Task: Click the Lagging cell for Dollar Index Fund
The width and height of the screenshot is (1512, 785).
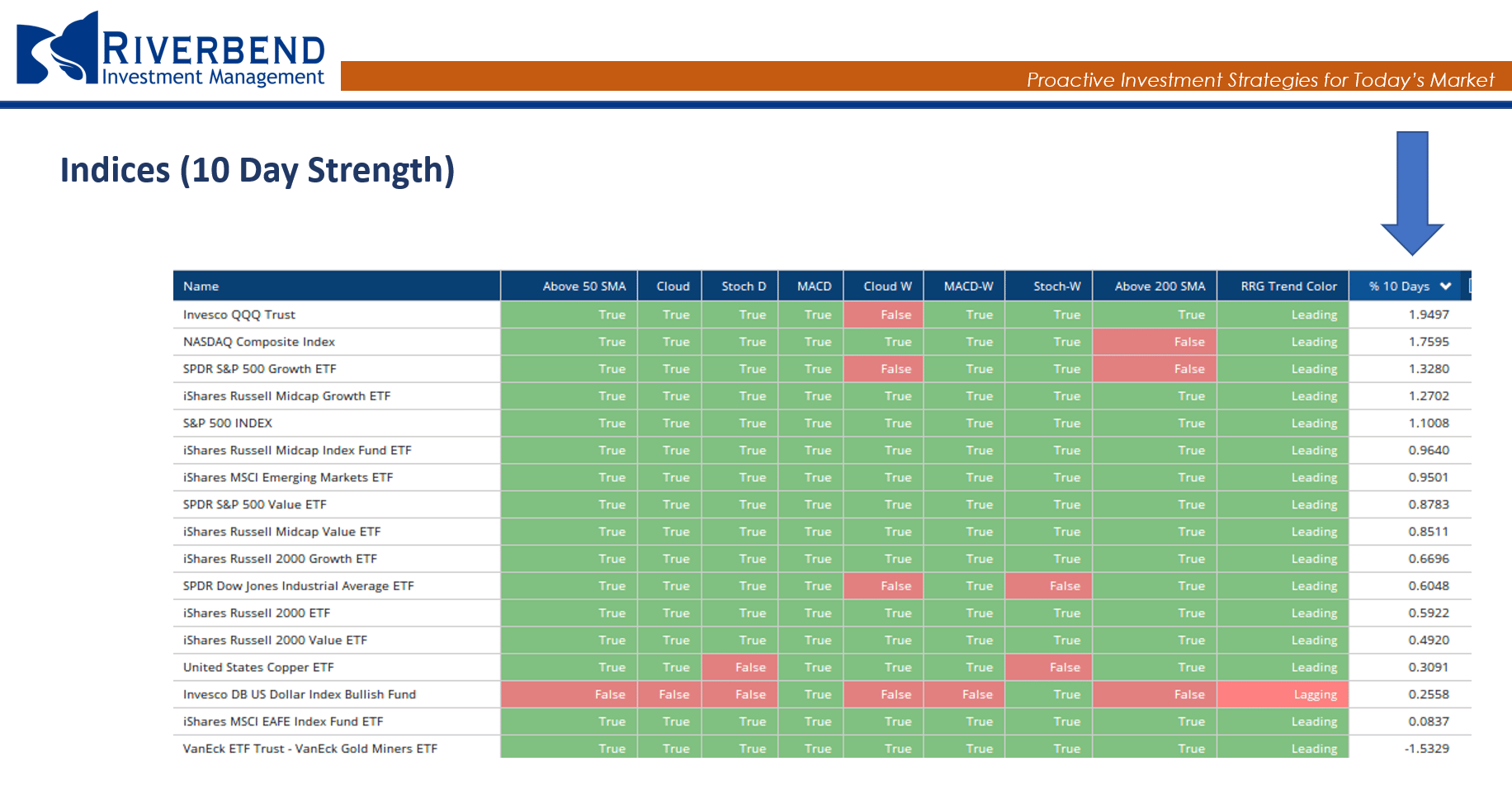Action: point(1283,695)
